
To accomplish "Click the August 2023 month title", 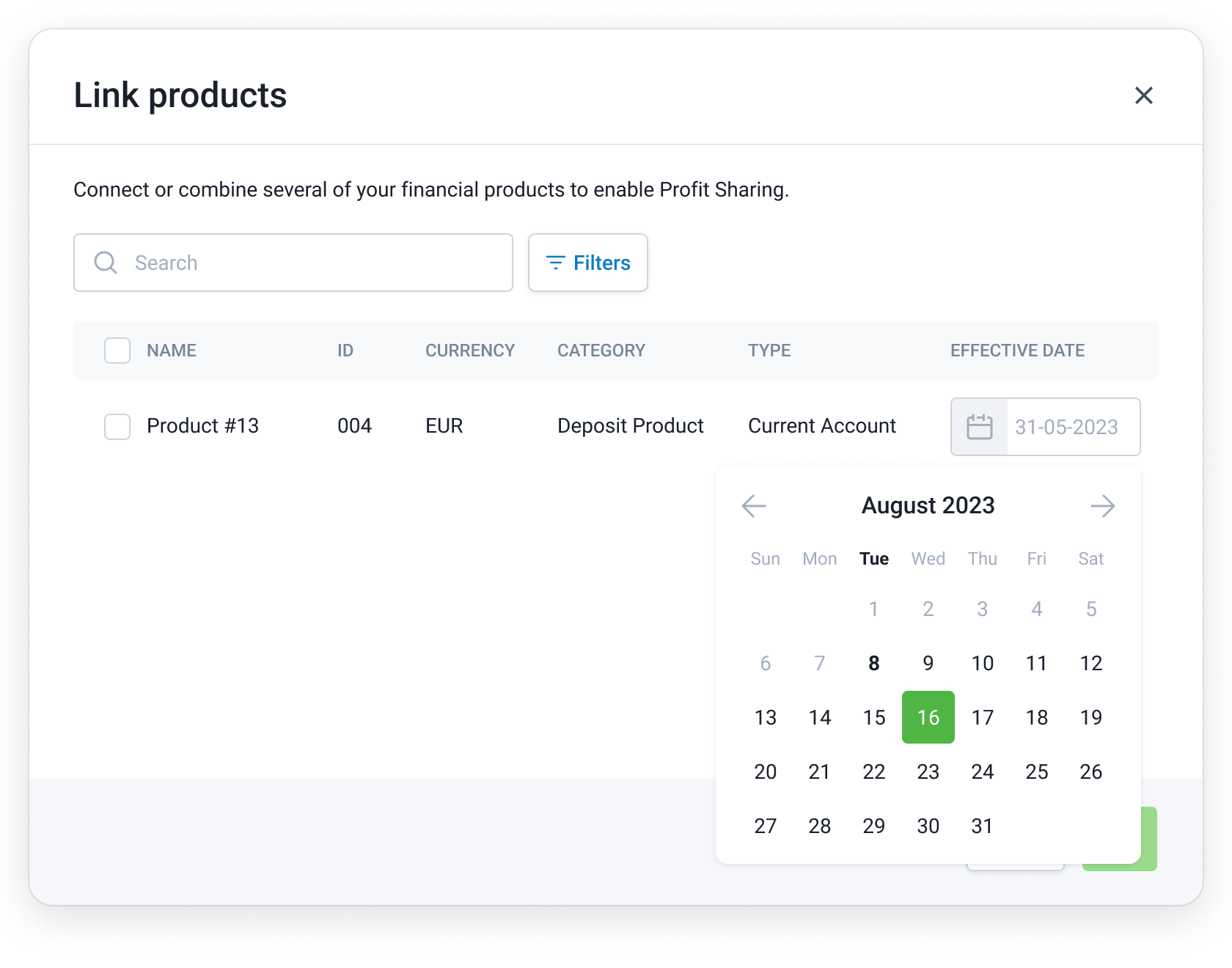I will pos(928,506).
